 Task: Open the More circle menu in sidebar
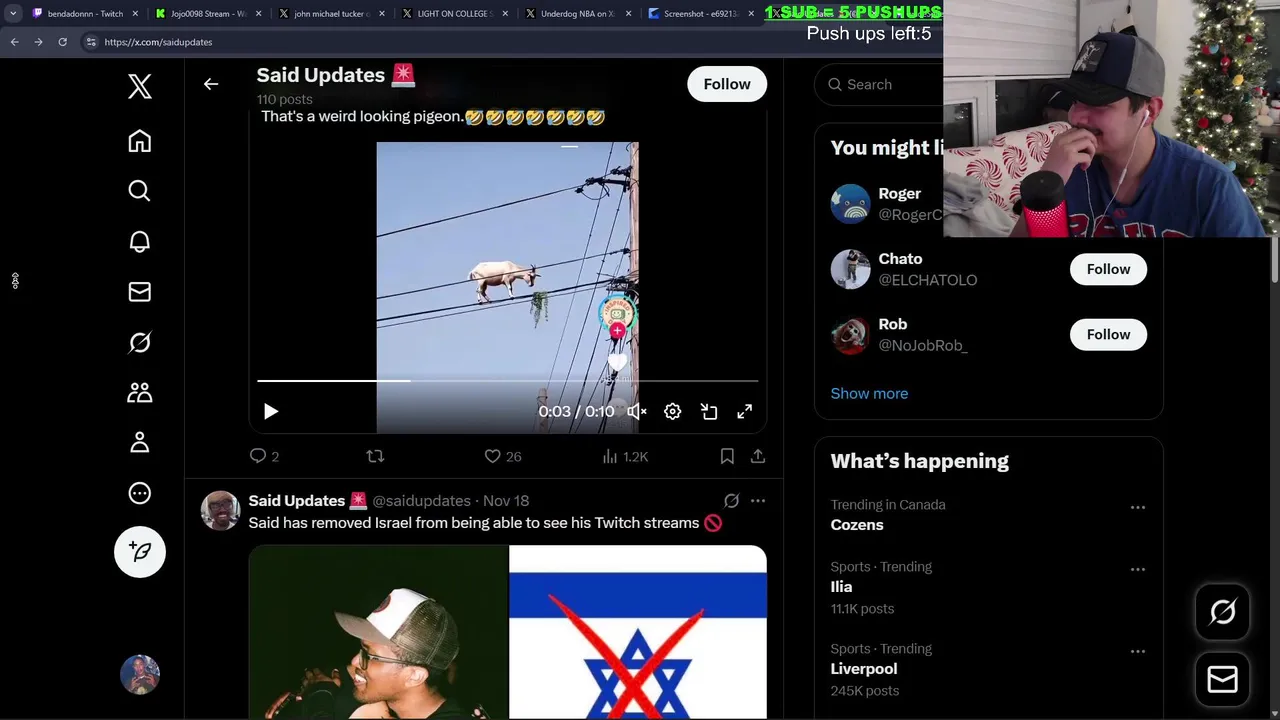click(140, 493)
